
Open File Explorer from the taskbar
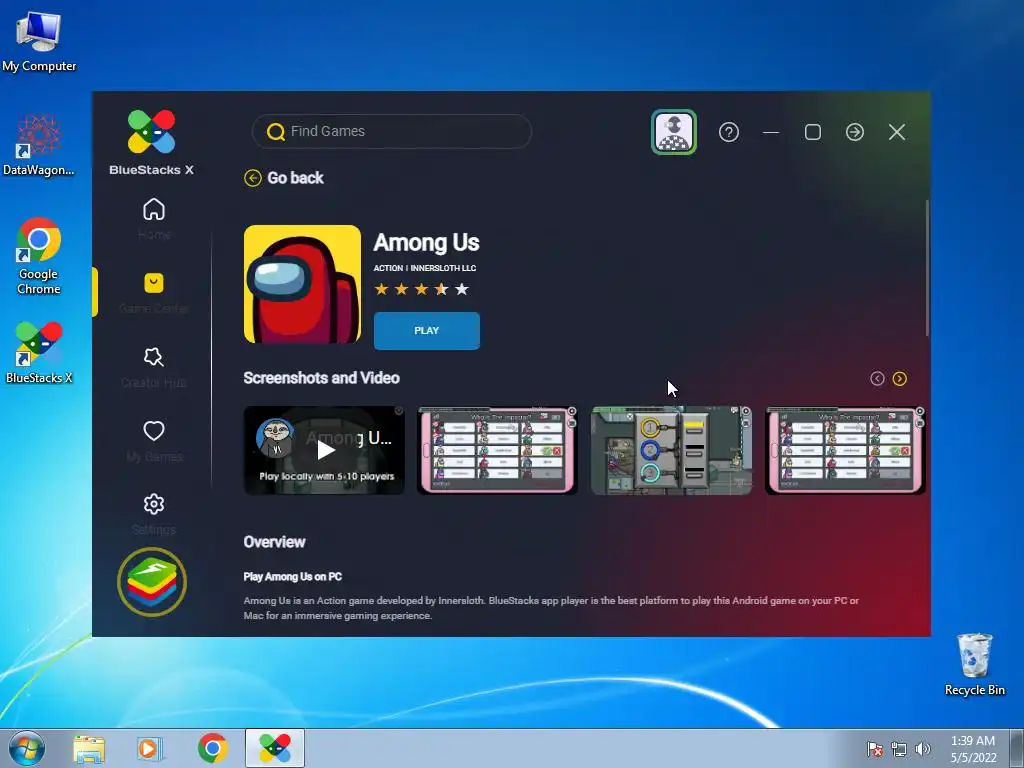tap(89, 748)
